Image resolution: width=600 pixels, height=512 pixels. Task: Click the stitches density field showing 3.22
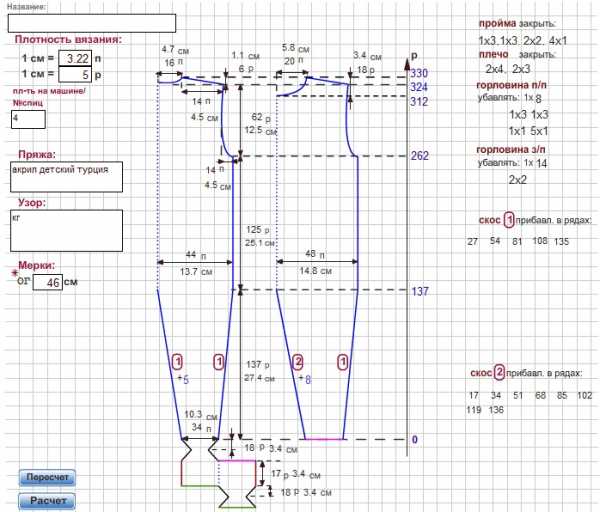(76, 59)
